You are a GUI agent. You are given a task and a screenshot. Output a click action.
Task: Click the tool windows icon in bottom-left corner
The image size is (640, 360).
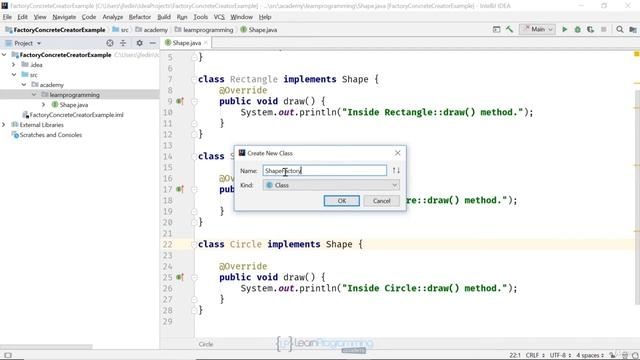(8, 355)
